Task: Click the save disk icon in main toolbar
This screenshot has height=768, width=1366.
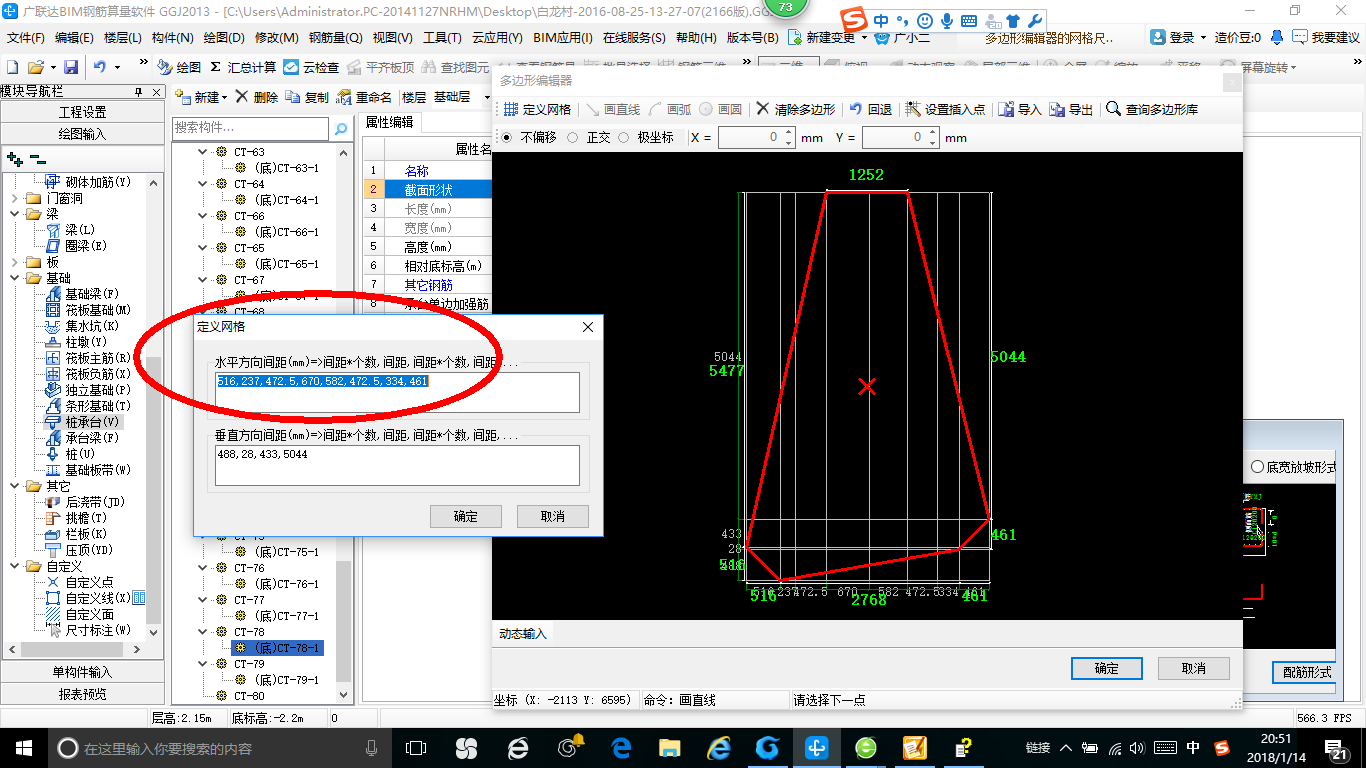Action: [x=71, y=67]
